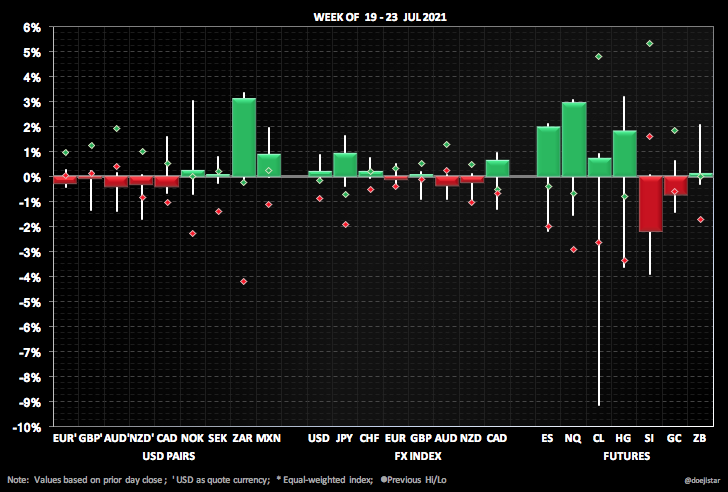Select the SEK axis label
This screenshot has height=492, width=728.
tap(218, 438)
